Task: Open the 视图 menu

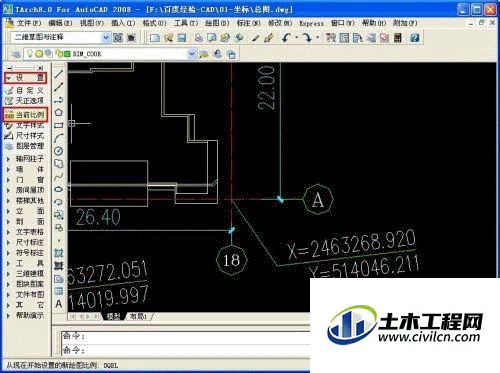Action: tap(91, 23)
